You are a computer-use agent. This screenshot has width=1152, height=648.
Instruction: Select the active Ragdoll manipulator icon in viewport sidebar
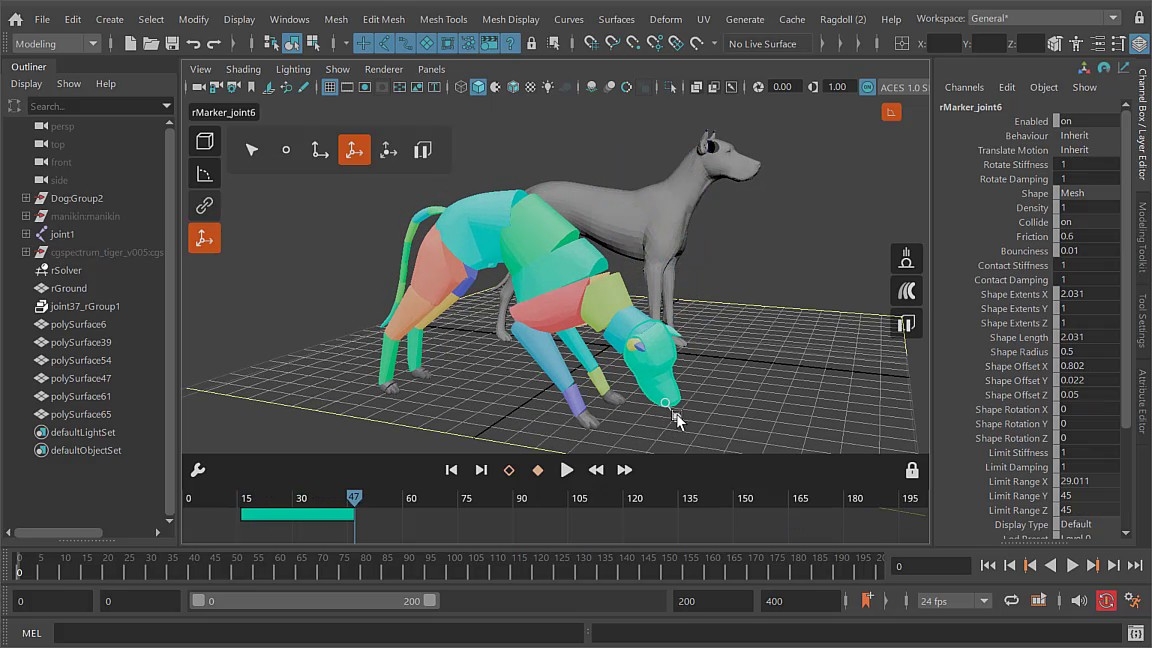point(204,238)
